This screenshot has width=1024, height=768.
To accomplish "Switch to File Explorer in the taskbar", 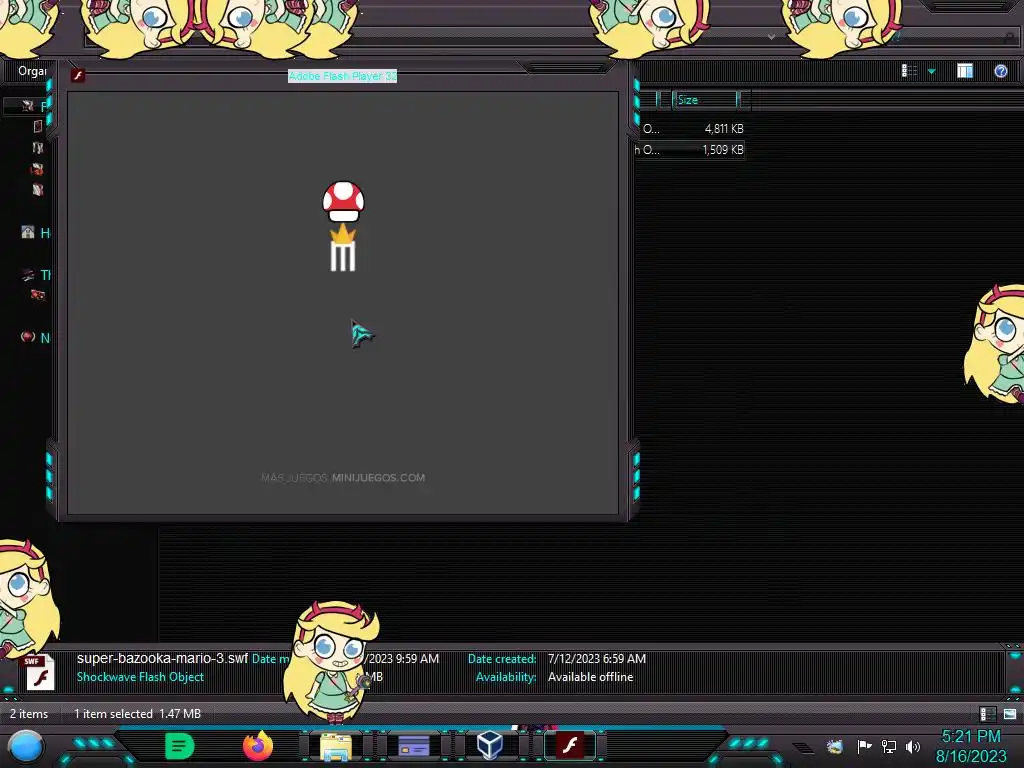I will (336, 746).
